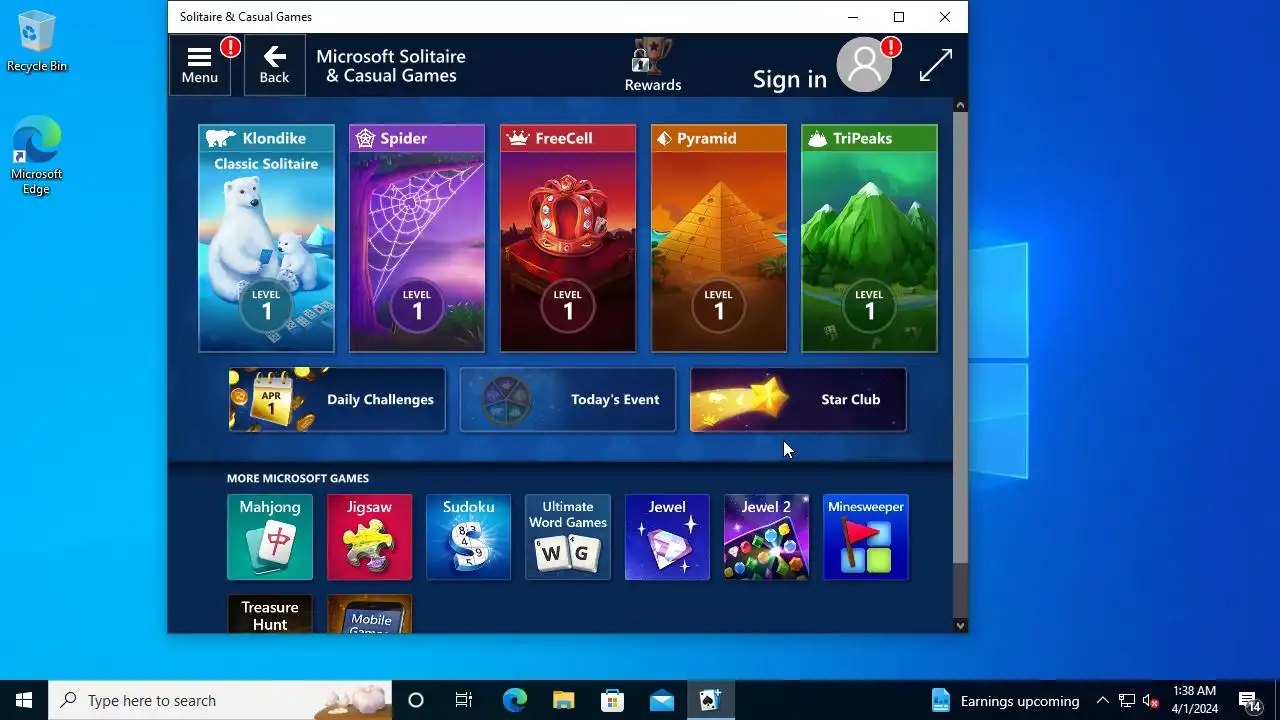Screen dimensions: 1280x720
Task: Launch the TriPeaks solitaire game
Action: 869,238
